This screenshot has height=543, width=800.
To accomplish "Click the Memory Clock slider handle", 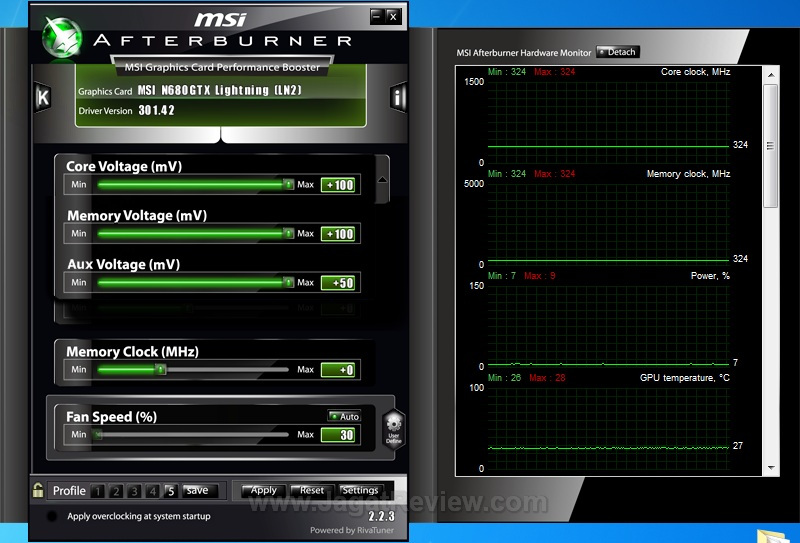I will 159,370.
